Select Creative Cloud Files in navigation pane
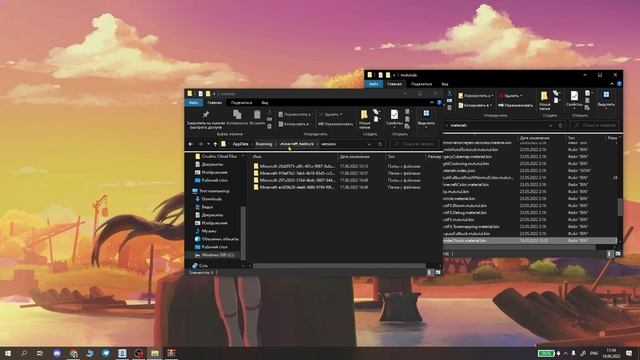Image resolution: width=640 pixels, height=360 pixels. pyautogui.click(x=219, y=156)
